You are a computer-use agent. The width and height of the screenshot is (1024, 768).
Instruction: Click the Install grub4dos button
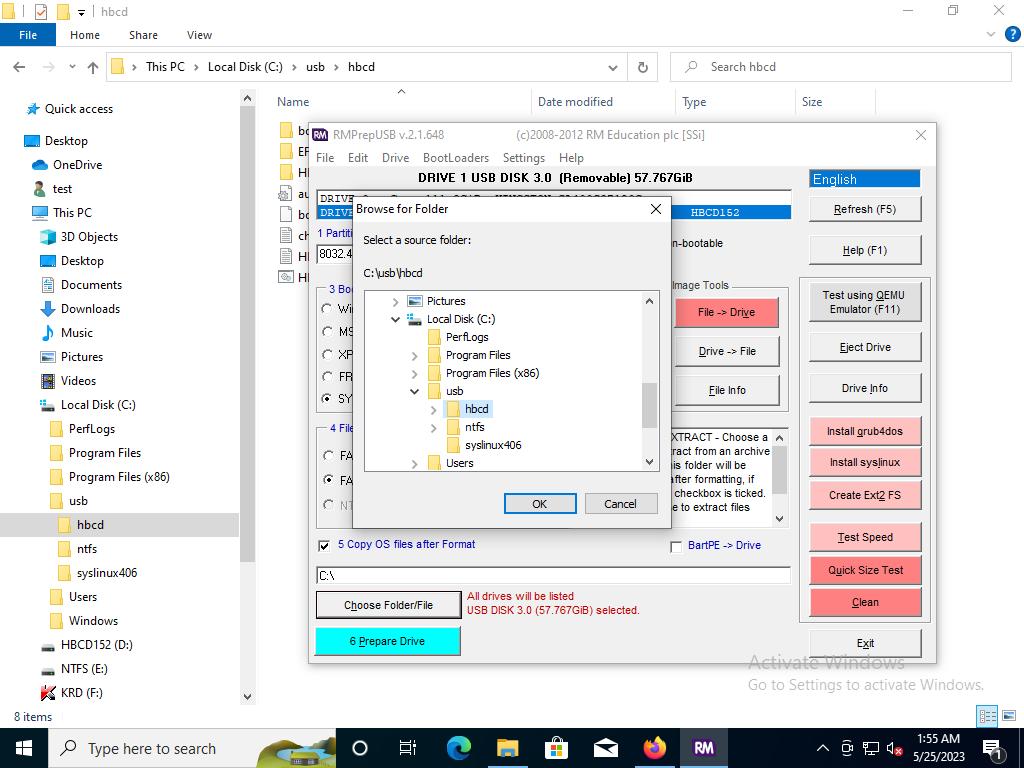coord(864,431)
